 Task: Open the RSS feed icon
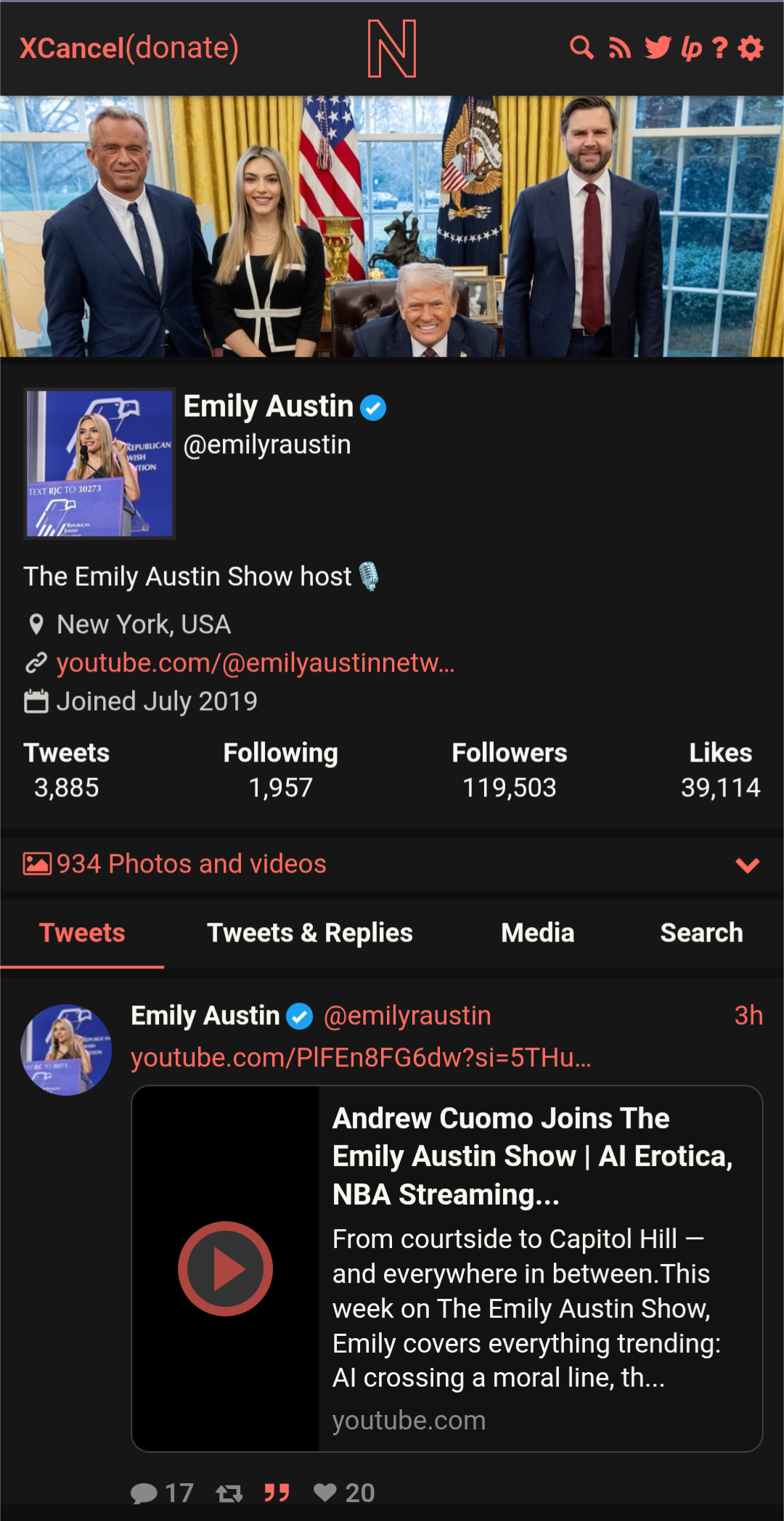tap(619, 48)
